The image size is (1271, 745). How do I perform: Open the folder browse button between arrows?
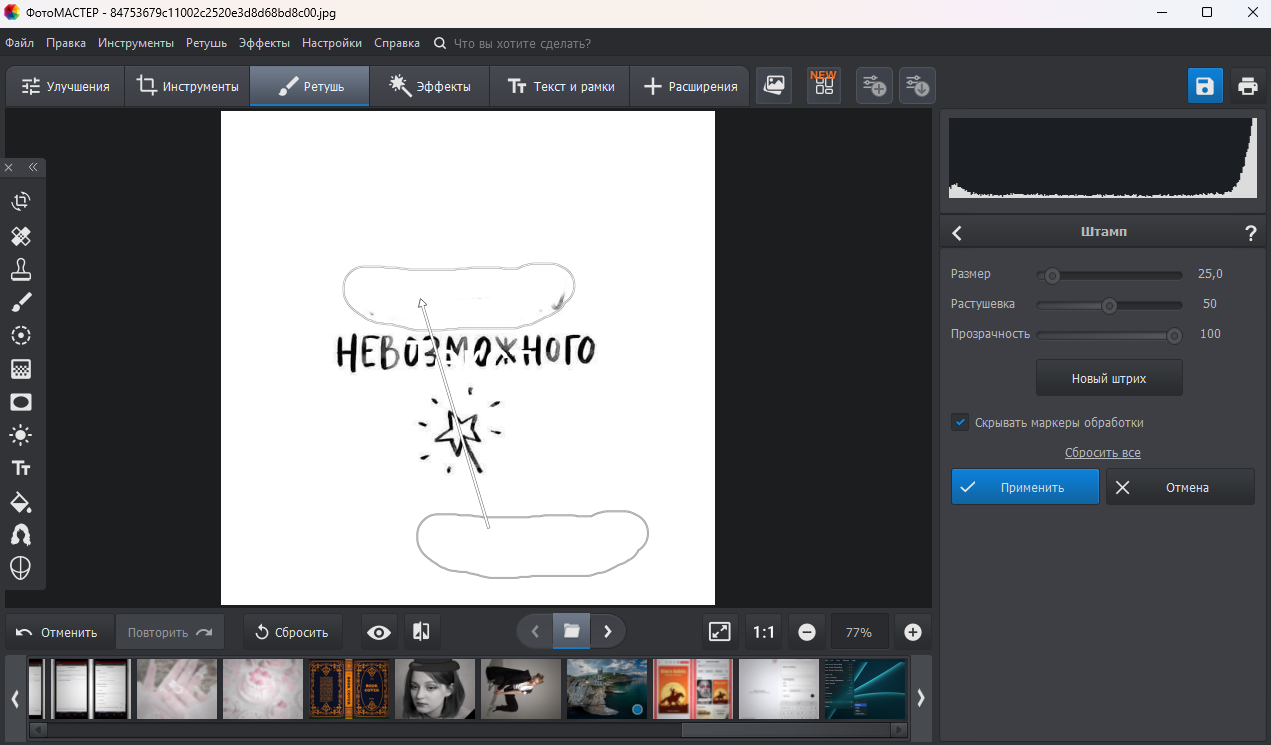(571, 631)
